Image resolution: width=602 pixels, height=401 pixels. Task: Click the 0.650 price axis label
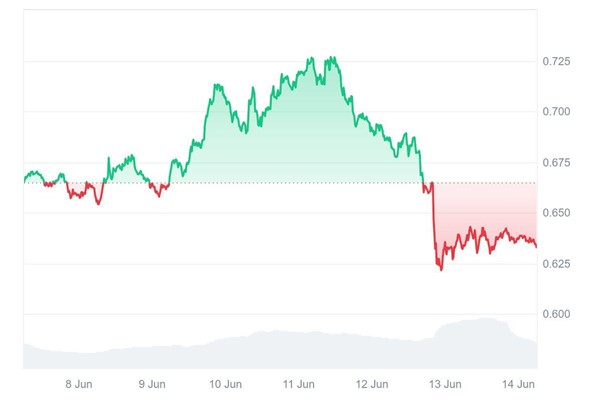(x=556, y=213)
